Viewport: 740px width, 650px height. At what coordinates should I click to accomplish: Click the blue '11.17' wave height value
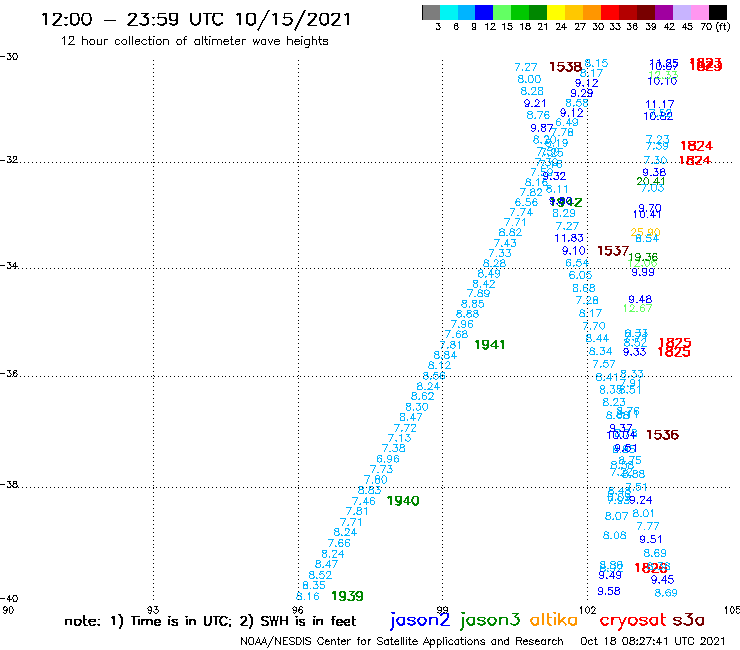pyautogui.click(x=659, y=104)
